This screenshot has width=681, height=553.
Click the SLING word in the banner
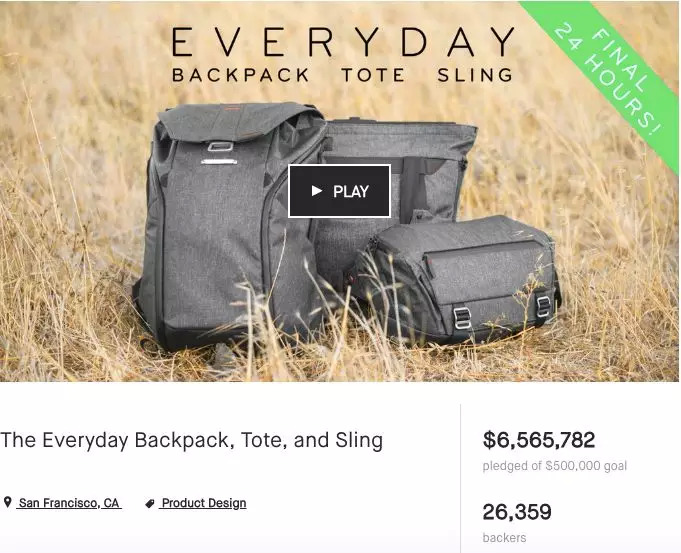pyautogui.click(x=475, y=75)
